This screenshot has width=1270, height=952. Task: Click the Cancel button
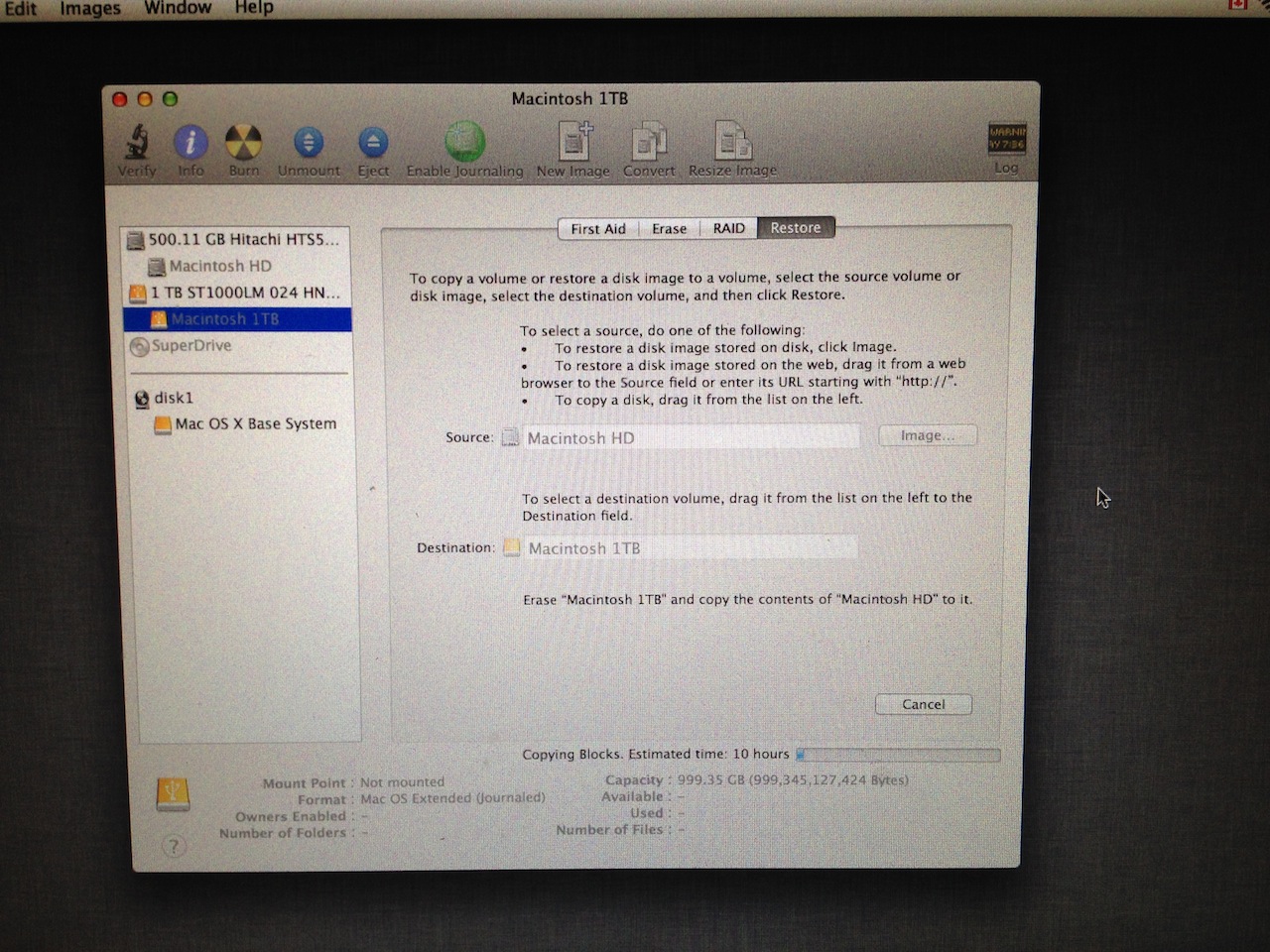click(x=924, y=704)
